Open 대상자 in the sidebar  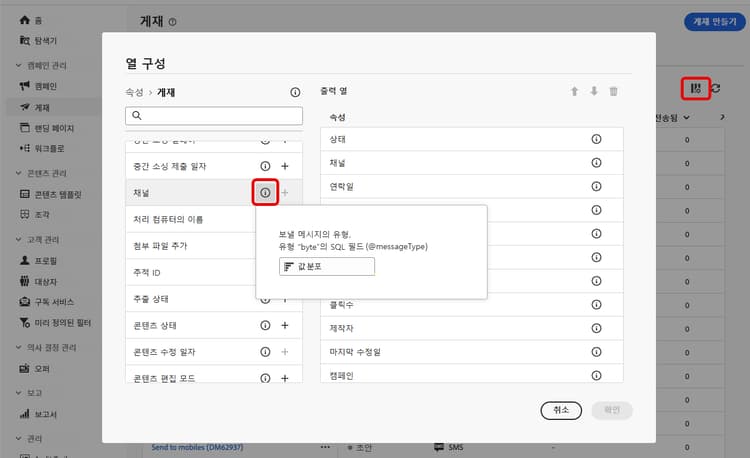pos(38,282)
